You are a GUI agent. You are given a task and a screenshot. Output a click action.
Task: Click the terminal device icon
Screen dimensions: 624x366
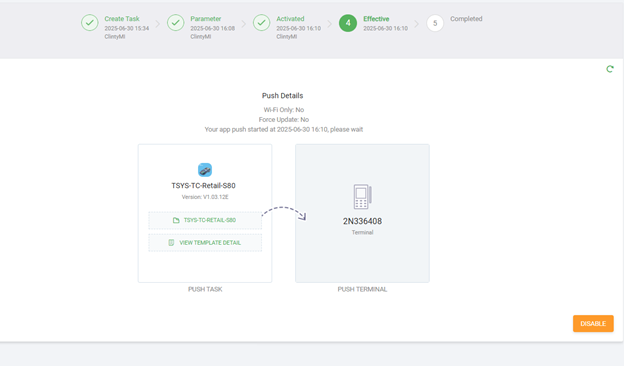coord(362,196)
